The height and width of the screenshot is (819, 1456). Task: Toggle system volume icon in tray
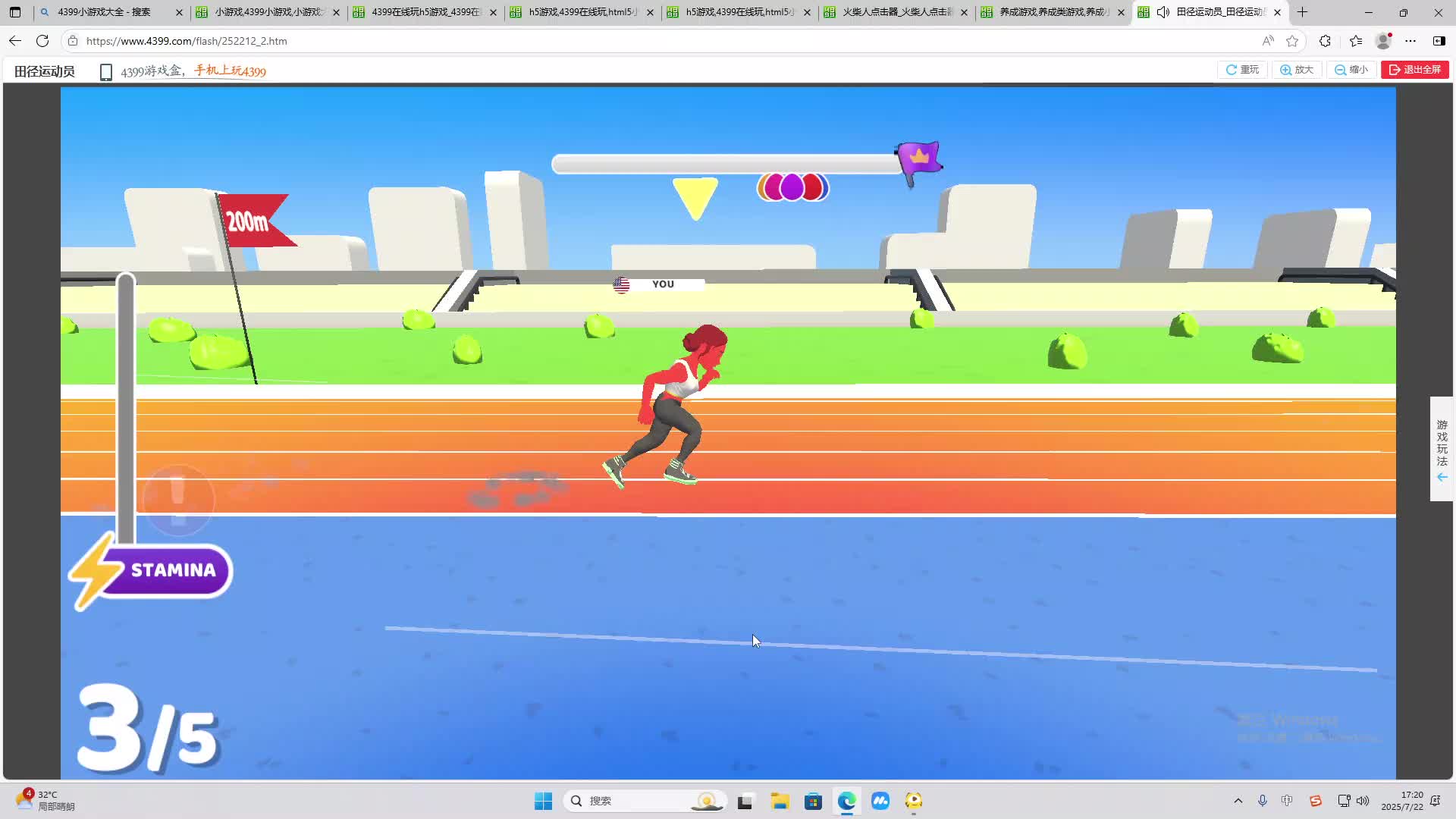click(1363, 801)
